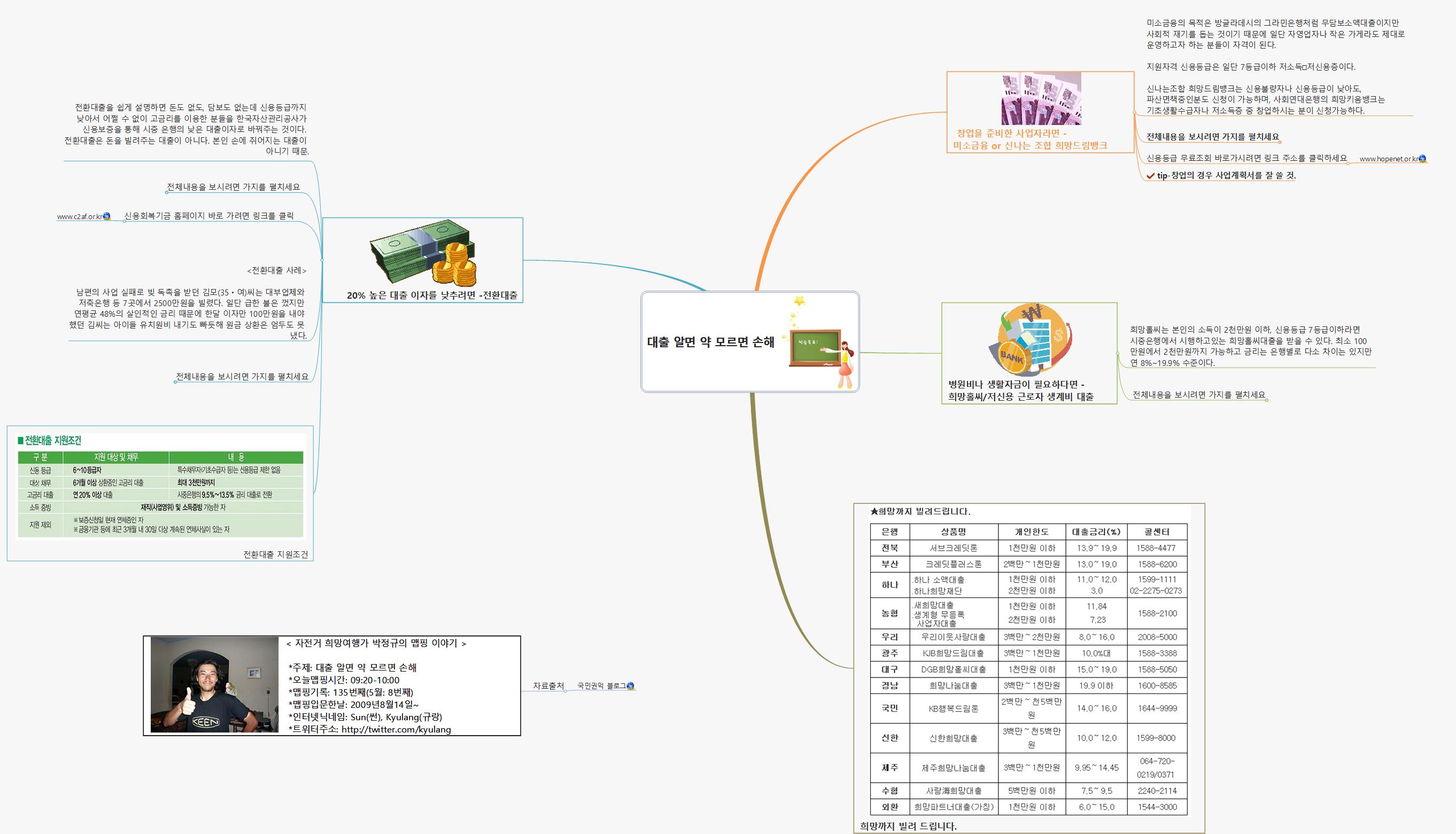Click the purple banknotes image in orange topic
The width and height of the screenshot is (1456, 834).
[x=1041, y=98]
